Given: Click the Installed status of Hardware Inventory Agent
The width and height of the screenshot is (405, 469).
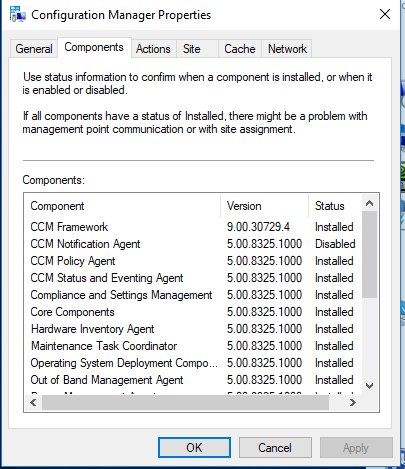Looking at the screenshot, I should [334, 329].
